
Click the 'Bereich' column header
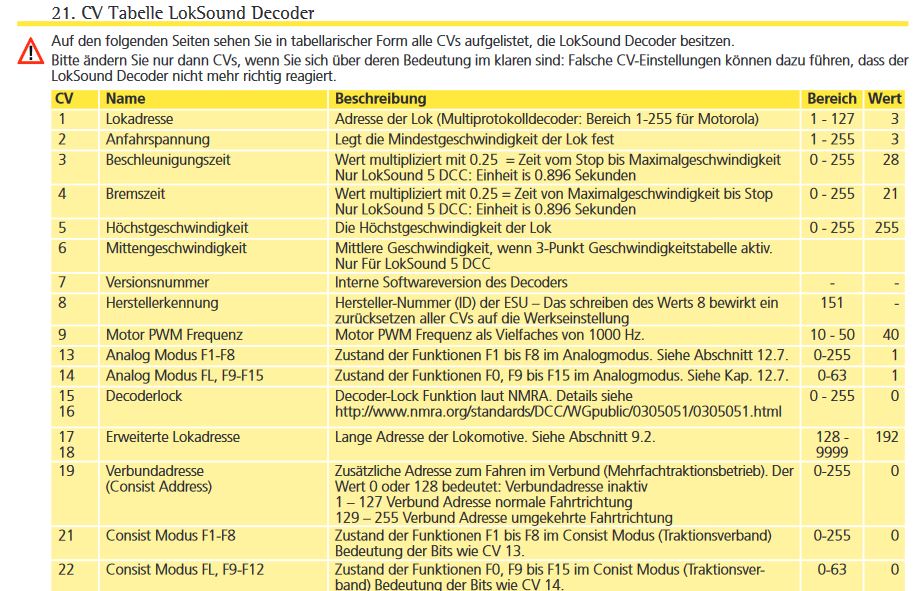(x=832, y=99)
